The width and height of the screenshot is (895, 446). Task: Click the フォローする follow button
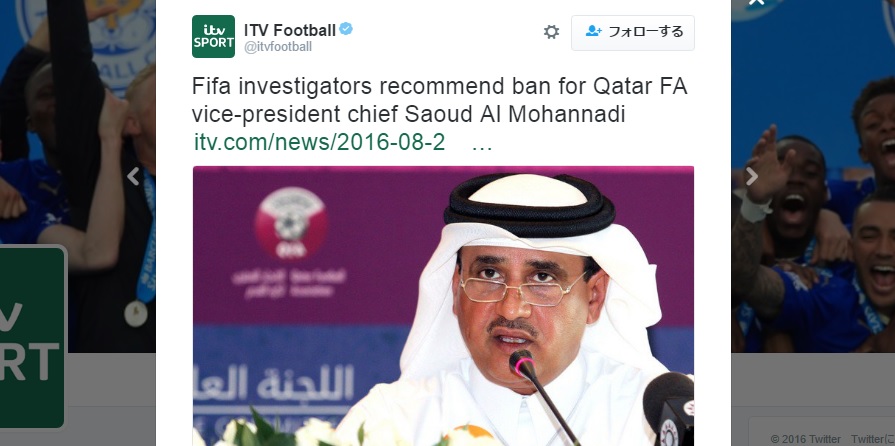(x=632, y=33)
